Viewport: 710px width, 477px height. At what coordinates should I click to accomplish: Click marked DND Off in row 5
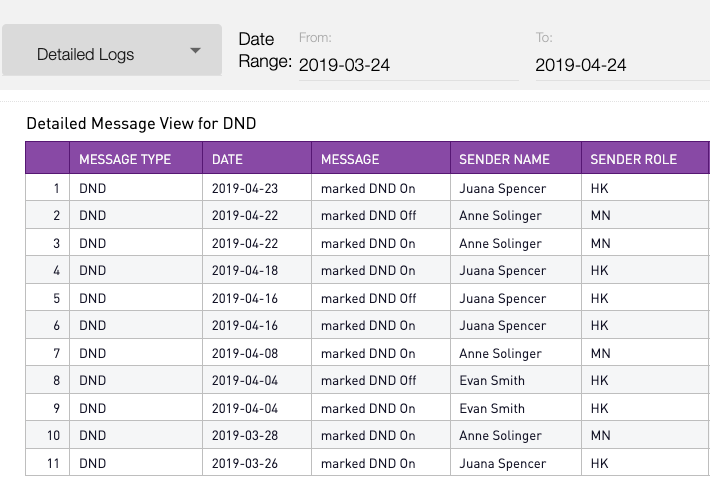coord(368,298)
